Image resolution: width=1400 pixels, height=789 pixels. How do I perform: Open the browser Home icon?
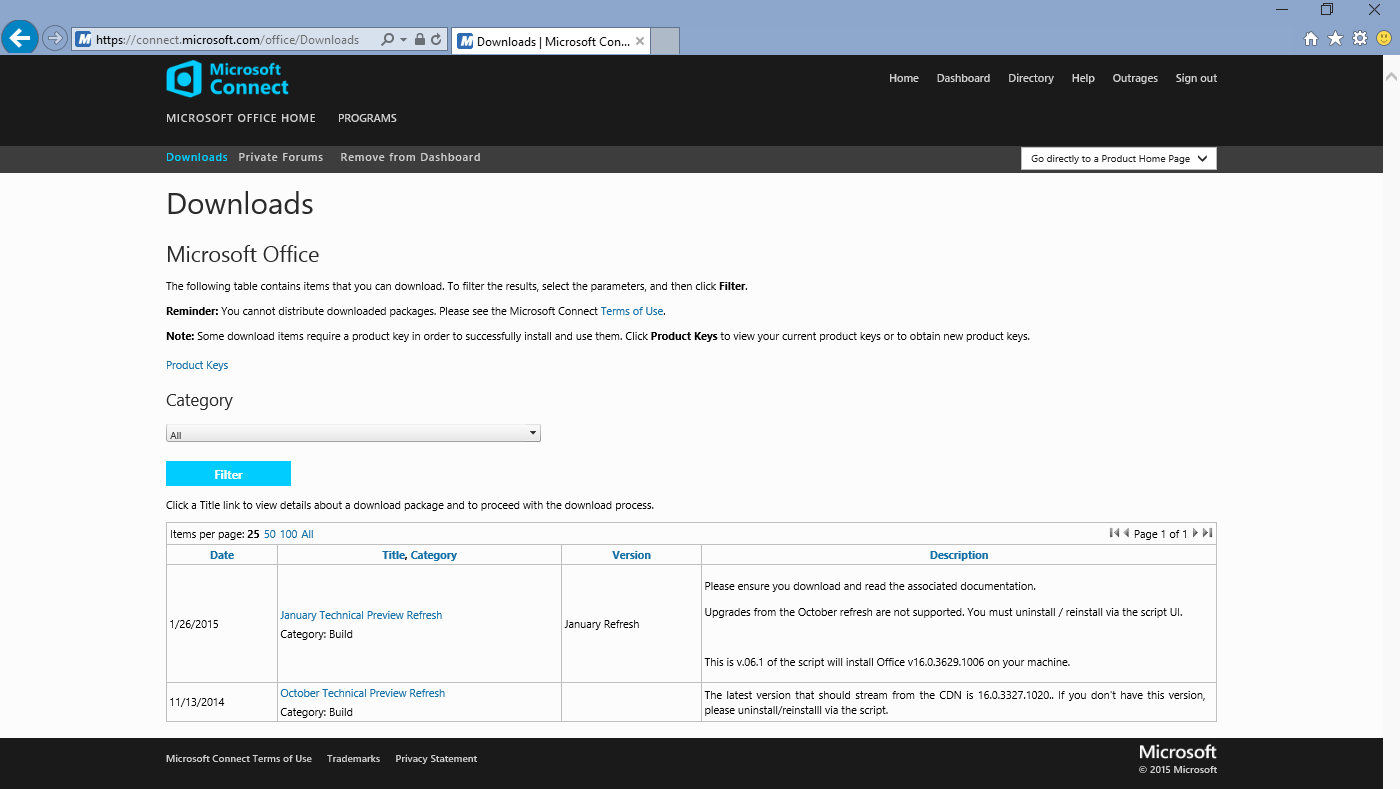(1311, 39)
